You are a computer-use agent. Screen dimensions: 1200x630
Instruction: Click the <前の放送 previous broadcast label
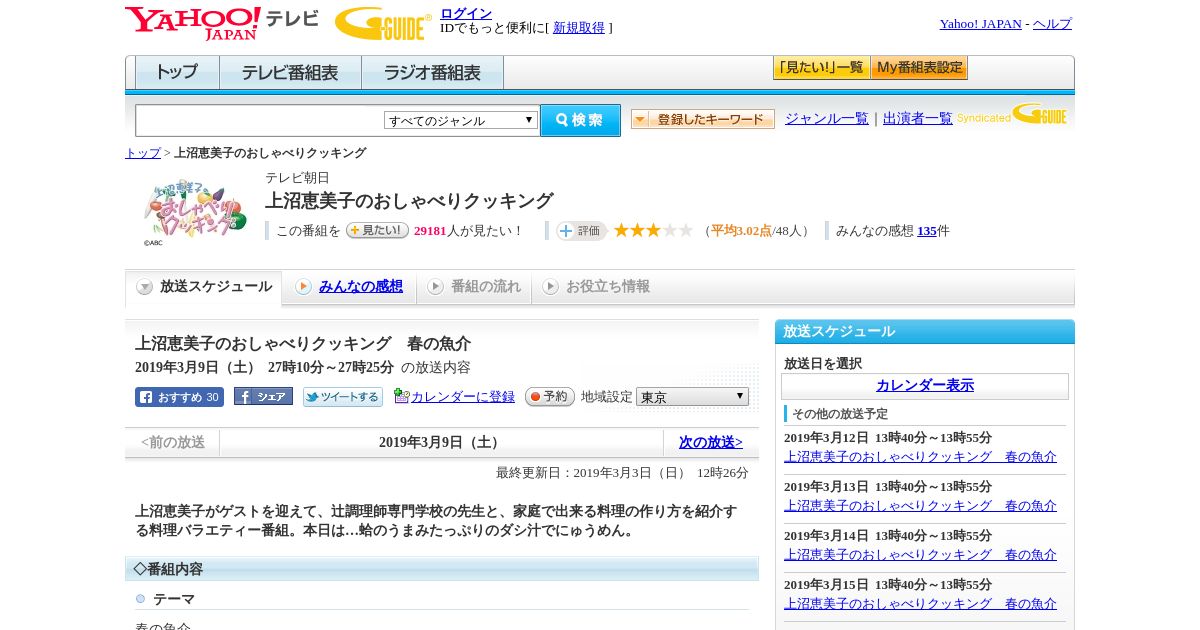coord(173,442)
